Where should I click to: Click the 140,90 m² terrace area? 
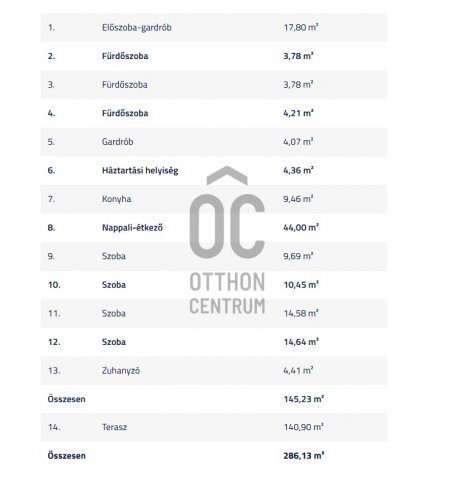click(303, 427)
